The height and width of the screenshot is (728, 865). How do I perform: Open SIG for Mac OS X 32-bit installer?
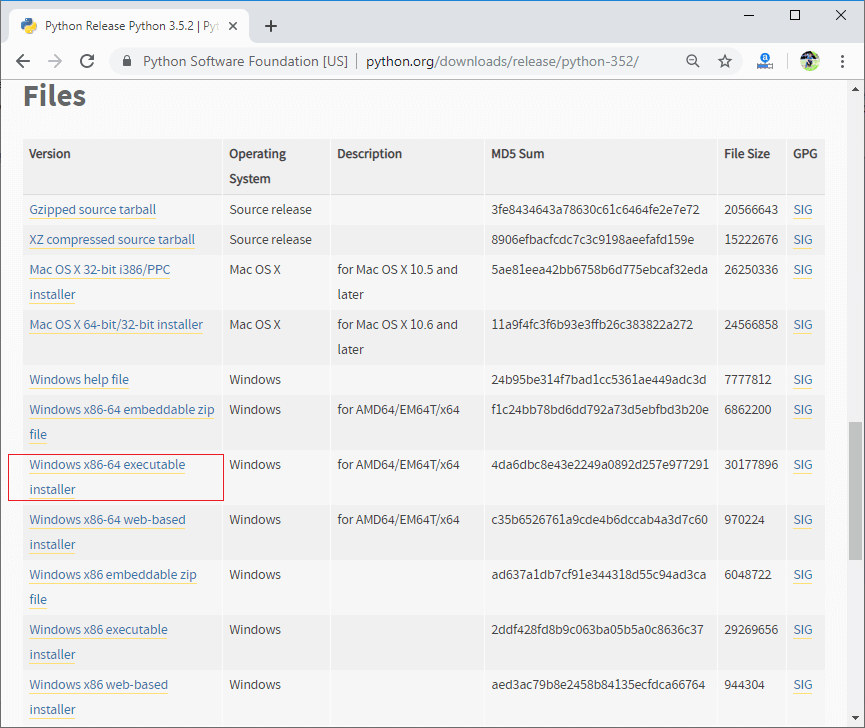pos(803,270)
